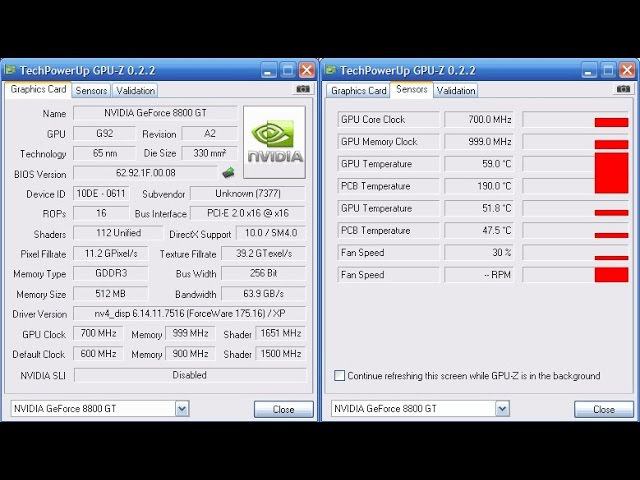Click current Memory clock 999 MHz
Image resolution: width=640 pixels, height=480 pixels.
[x=190, y=333]
